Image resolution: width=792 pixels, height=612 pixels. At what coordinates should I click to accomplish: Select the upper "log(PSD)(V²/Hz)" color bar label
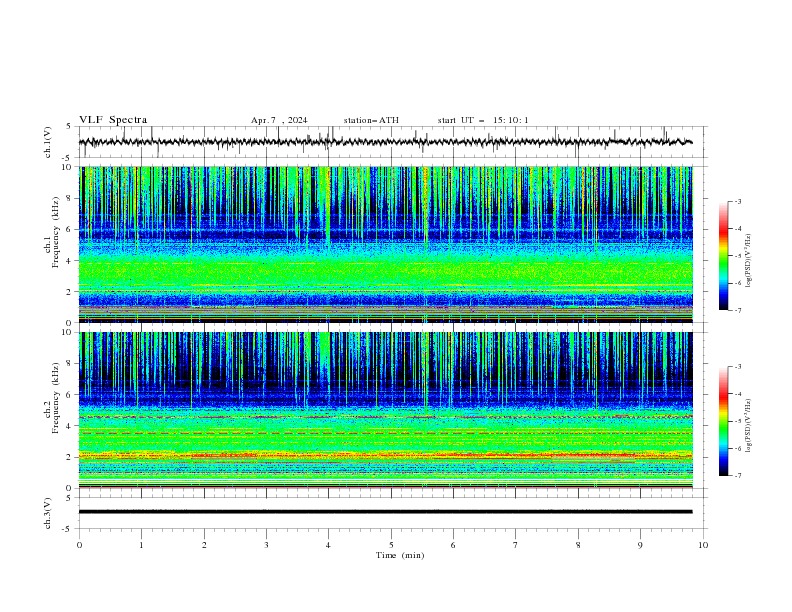[749, 261]
